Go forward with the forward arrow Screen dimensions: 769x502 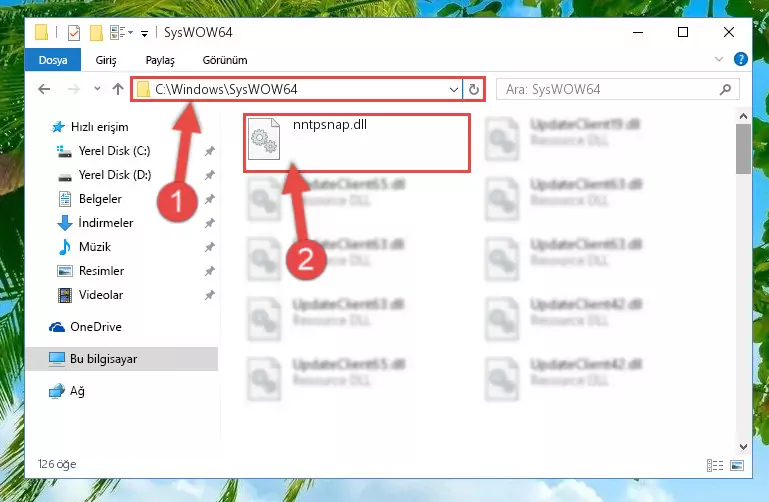pos(74,89)
